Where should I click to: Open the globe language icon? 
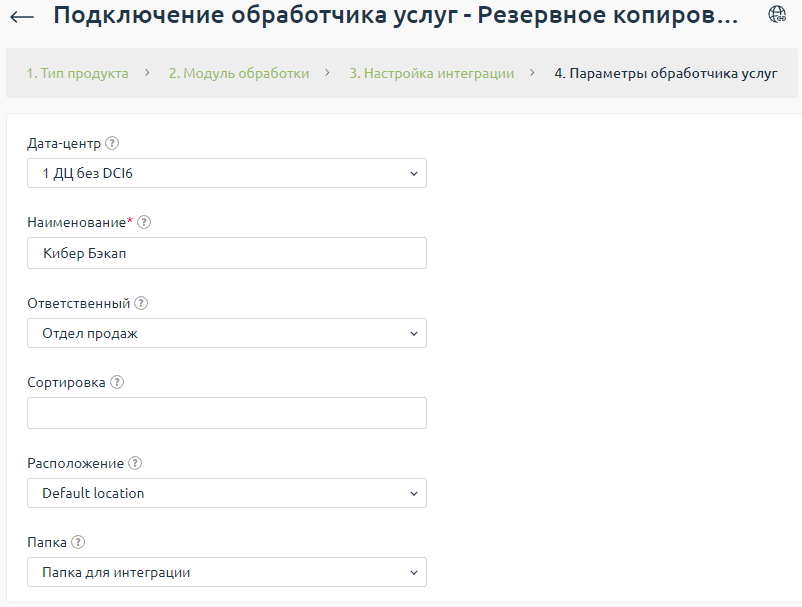pos(777,14)
